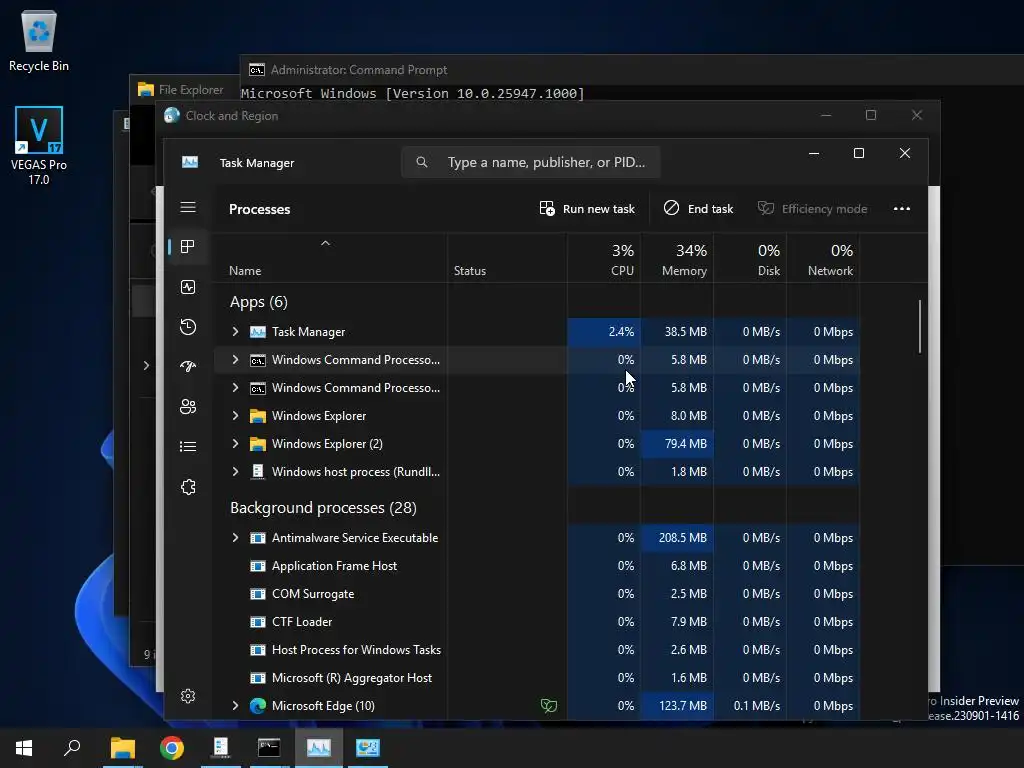Click the Antimalware Service Executable icon
This screenshot has height=768, width=1024.
(x=258, y=538)
